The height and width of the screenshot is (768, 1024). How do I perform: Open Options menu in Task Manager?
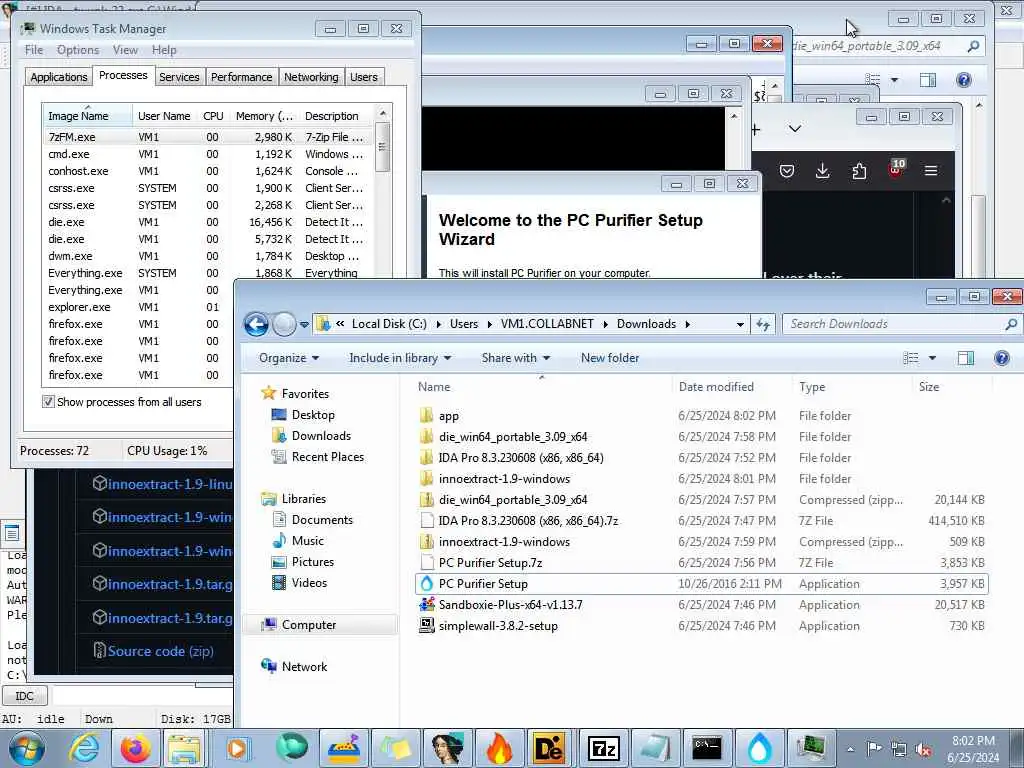[x=78, y=50]
